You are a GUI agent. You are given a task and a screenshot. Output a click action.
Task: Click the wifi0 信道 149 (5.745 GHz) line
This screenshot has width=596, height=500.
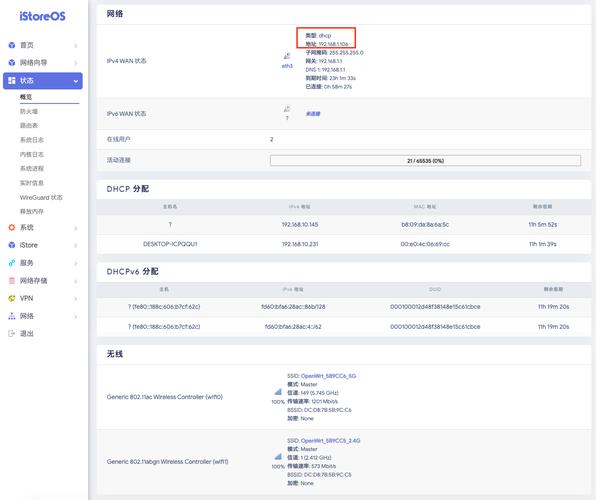(x=313, y=393)
